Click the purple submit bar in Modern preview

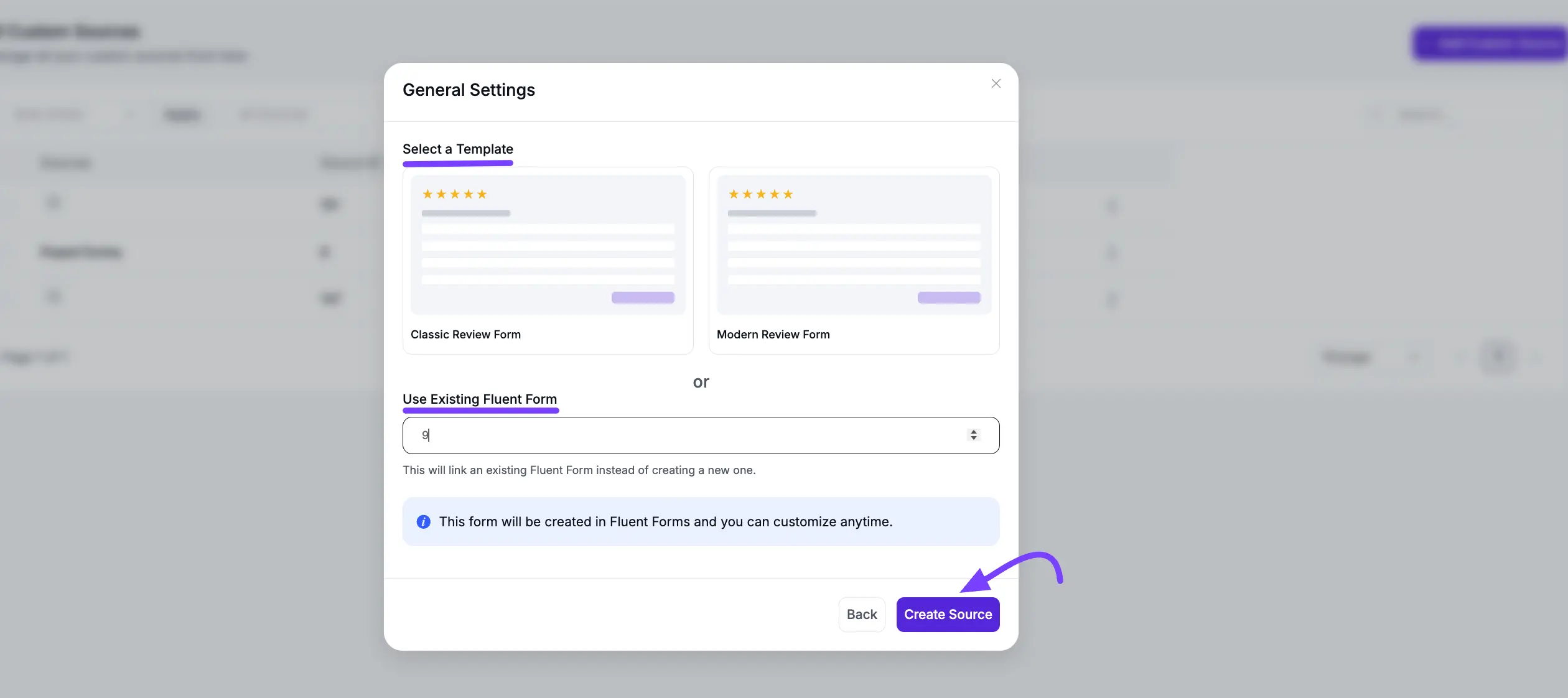[x=948, y=298]
